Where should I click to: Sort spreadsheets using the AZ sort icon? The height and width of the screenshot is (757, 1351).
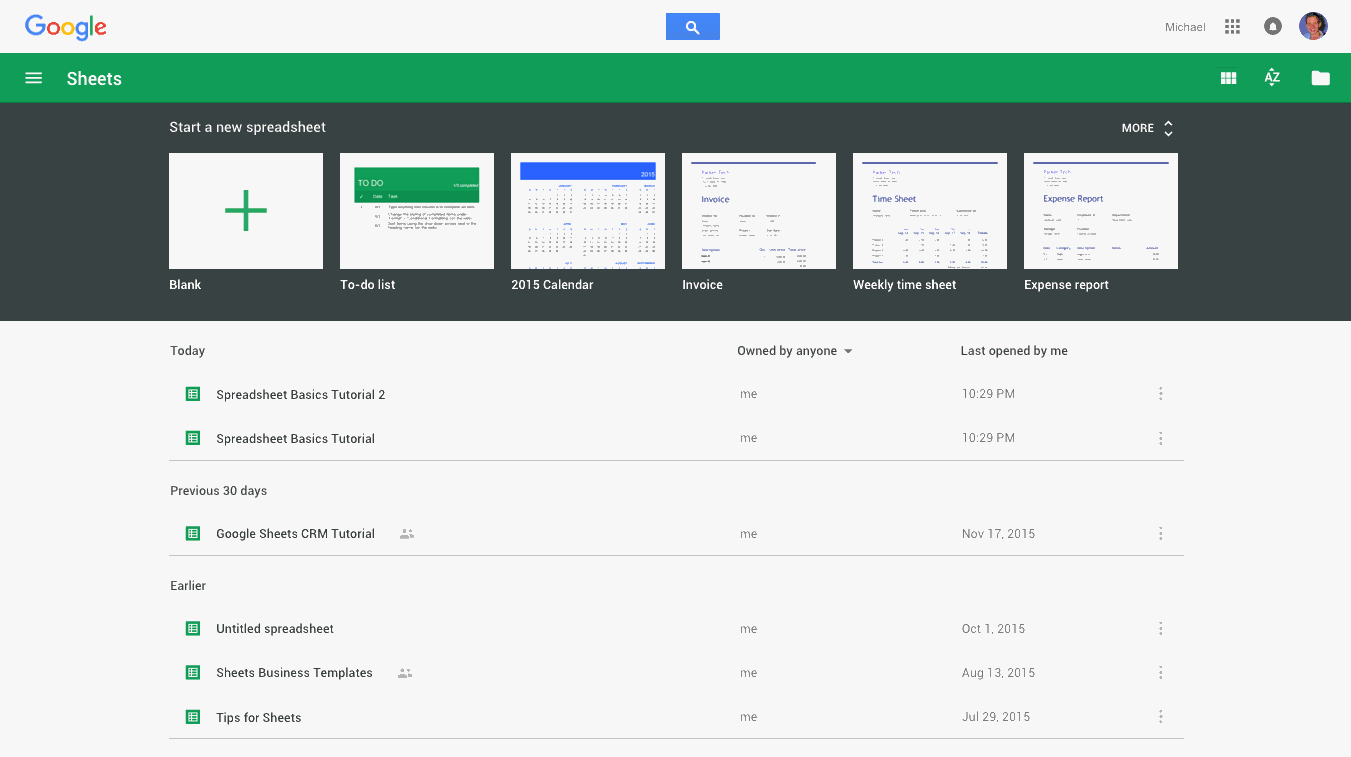pos(1271,77)
